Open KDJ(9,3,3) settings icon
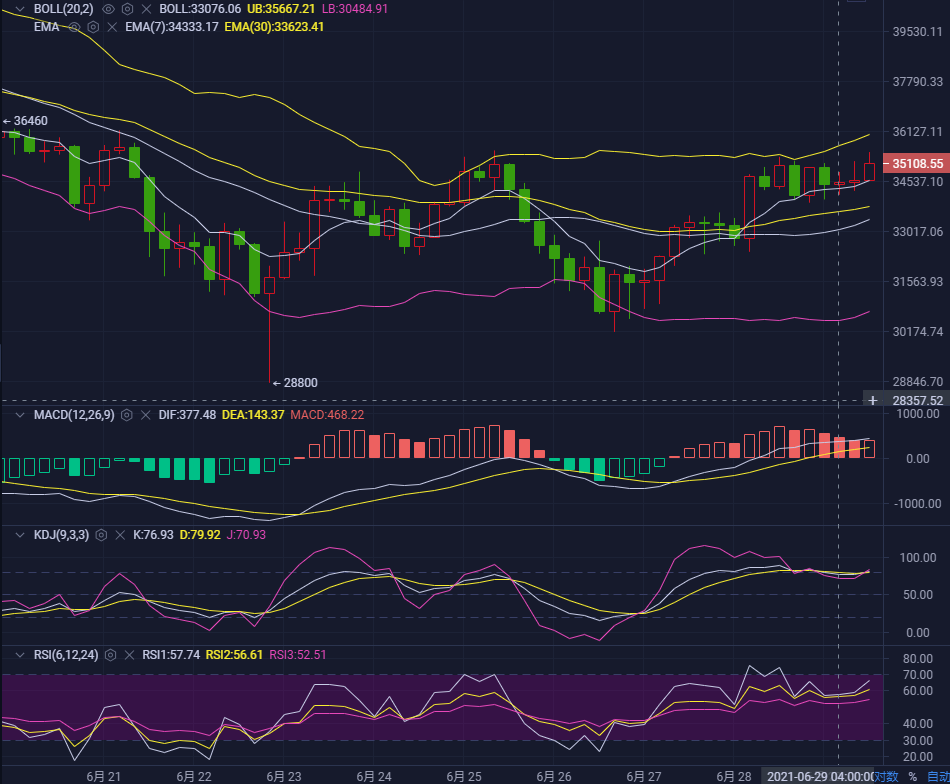 pos(101,535)
